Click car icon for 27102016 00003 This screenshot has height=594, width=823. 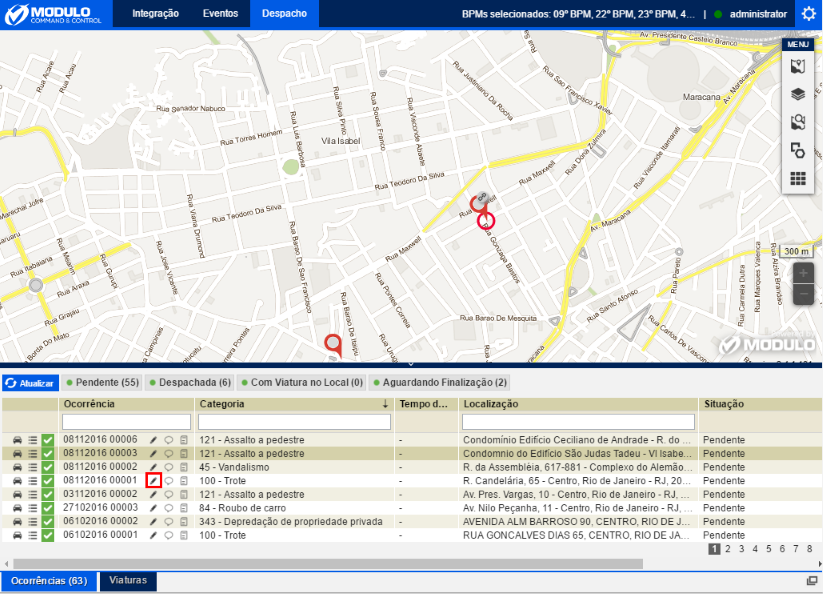(17, 508)
